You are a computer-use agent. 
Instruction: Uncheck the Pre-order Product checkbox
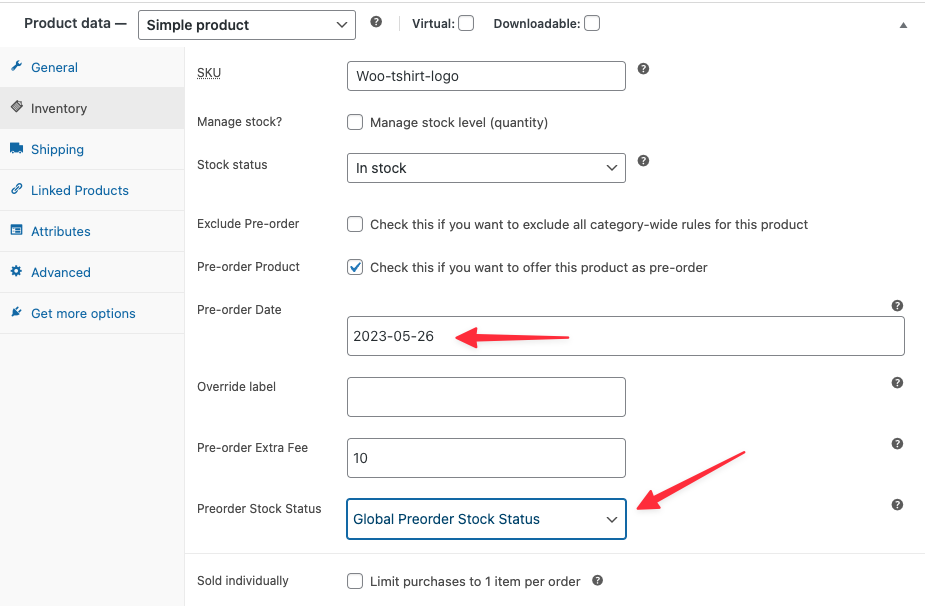355,267
